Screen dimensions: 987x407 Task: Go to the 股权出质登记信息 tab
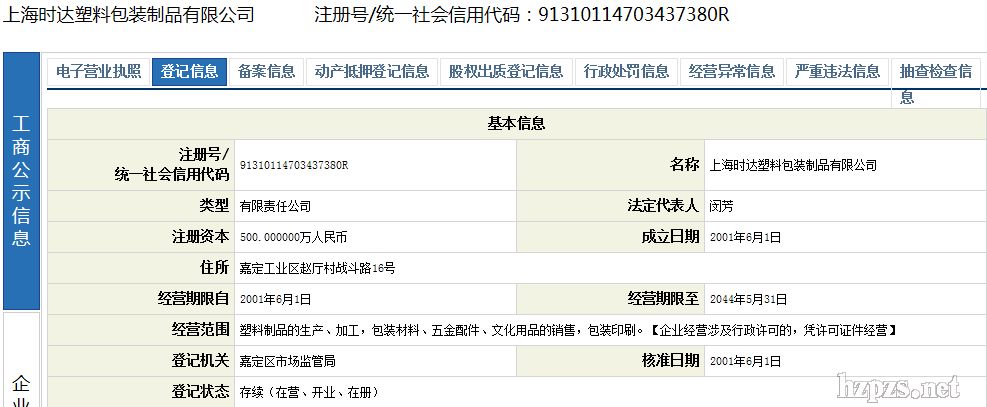[506, 71]
